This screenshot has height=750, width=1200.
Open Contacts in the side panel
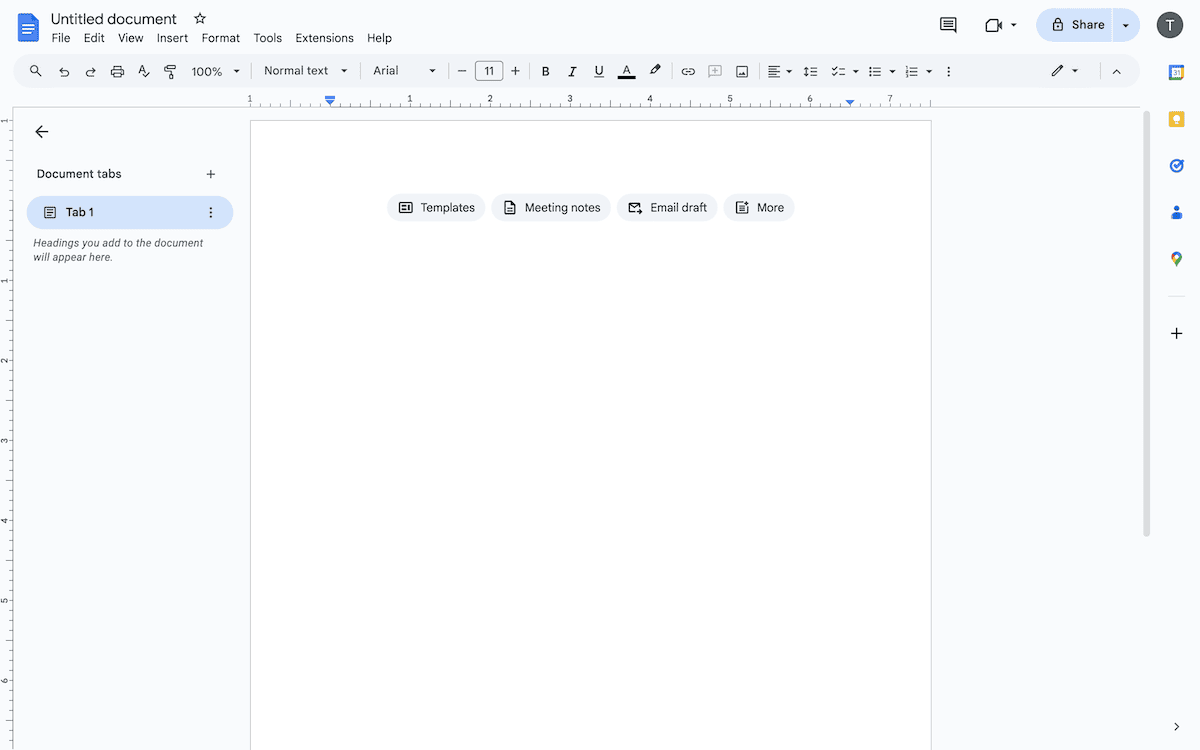pyautogui.click(x=1177, y=212)
